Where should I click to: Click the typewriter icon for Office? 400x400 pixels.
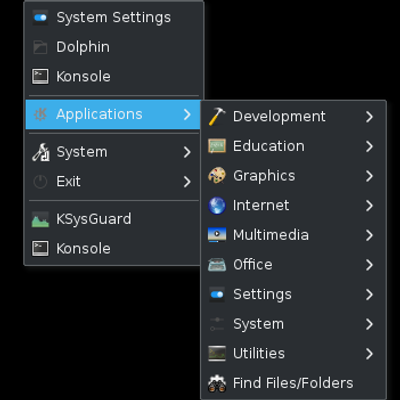click(217, 265)
